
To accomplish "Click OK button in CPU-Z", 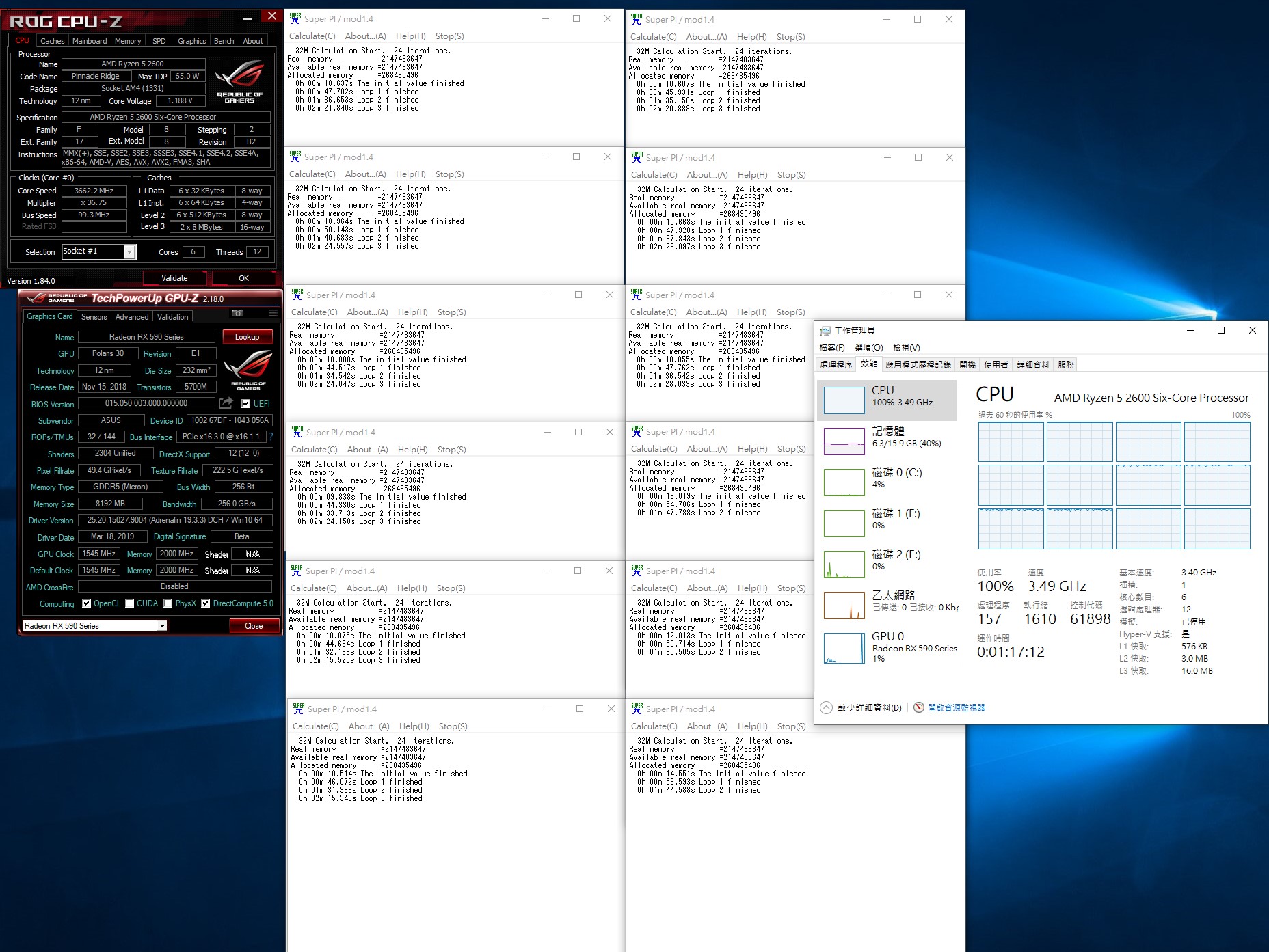I will pyautogui.click(x=243, y=278).
